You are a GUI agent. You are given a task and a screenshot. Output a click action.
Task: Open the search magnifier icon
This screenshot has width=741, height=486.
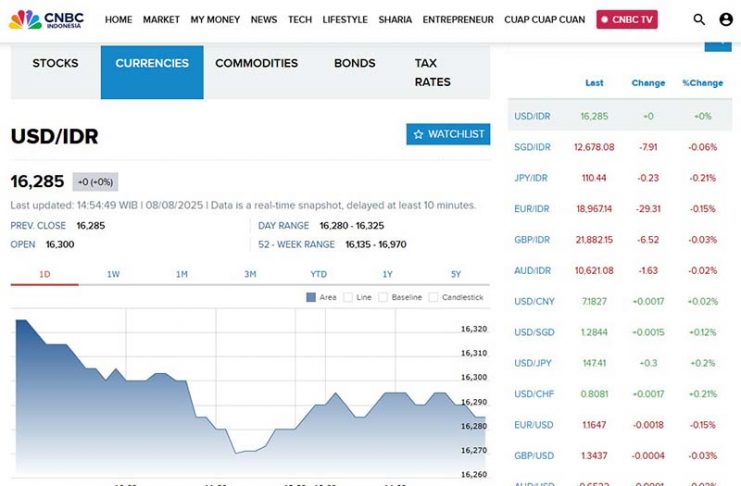click(699, 19)
